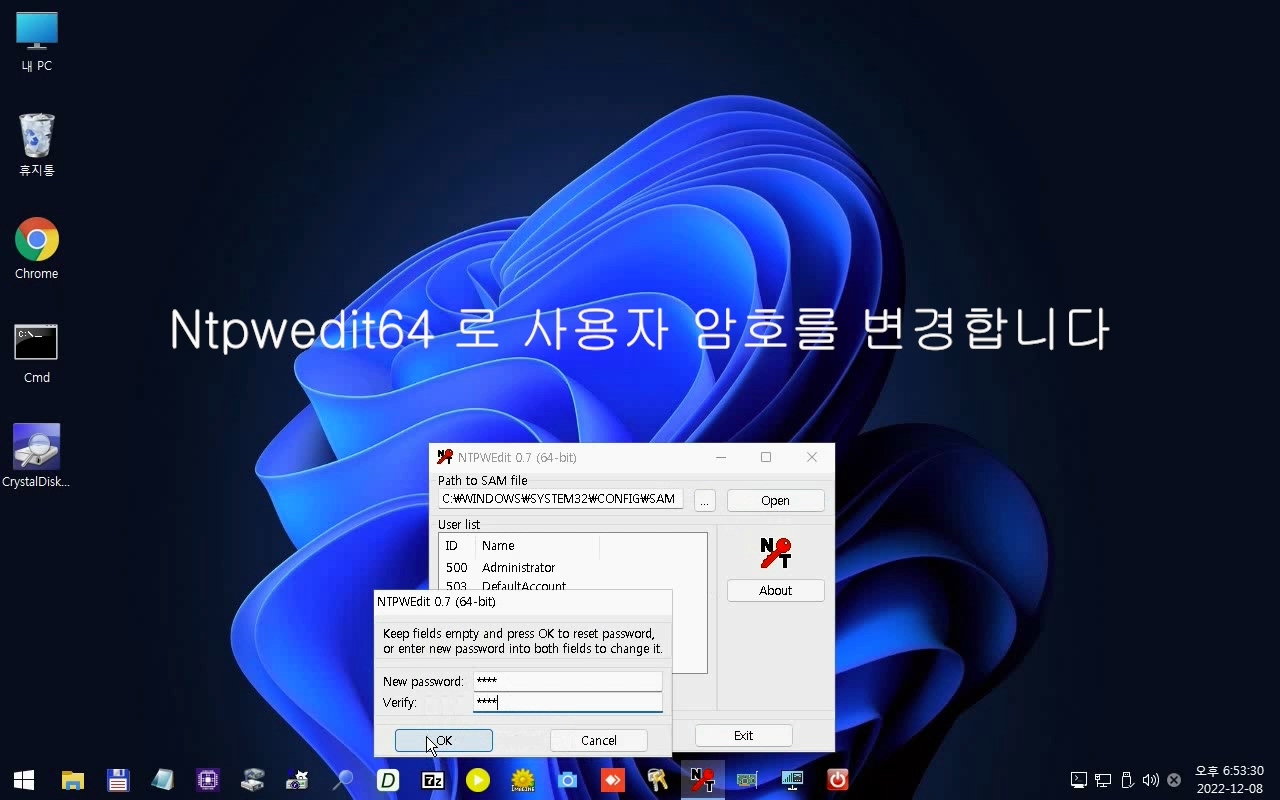Screen dimensions: 1280x800
Task: Click the browse '...' button for SAM path
Action: coord(705,500)
